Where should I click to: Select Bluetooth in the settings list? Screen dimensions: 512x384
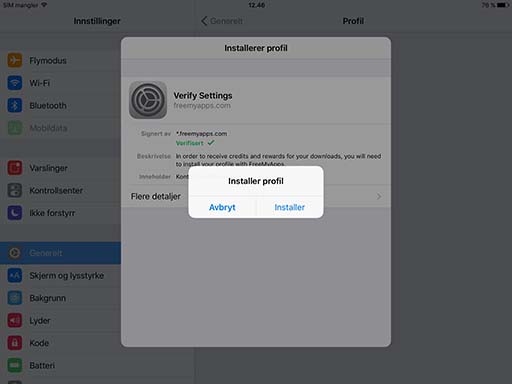[x=60, y=105]
